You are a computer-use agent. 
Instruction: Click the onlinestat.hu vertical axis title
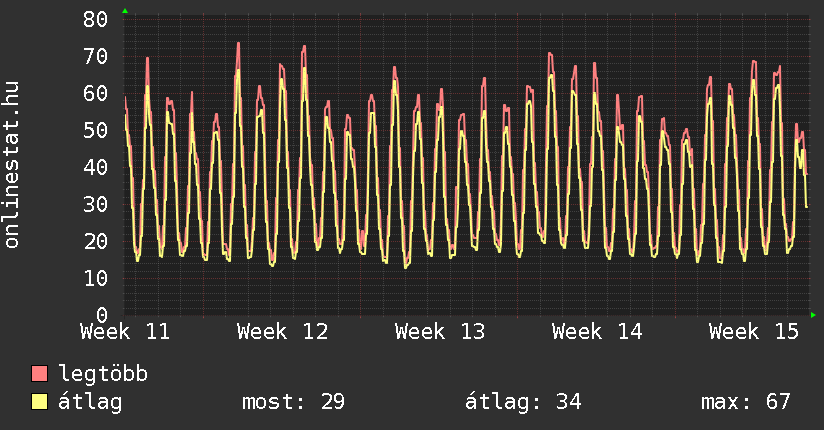click(x=12, y=165)
